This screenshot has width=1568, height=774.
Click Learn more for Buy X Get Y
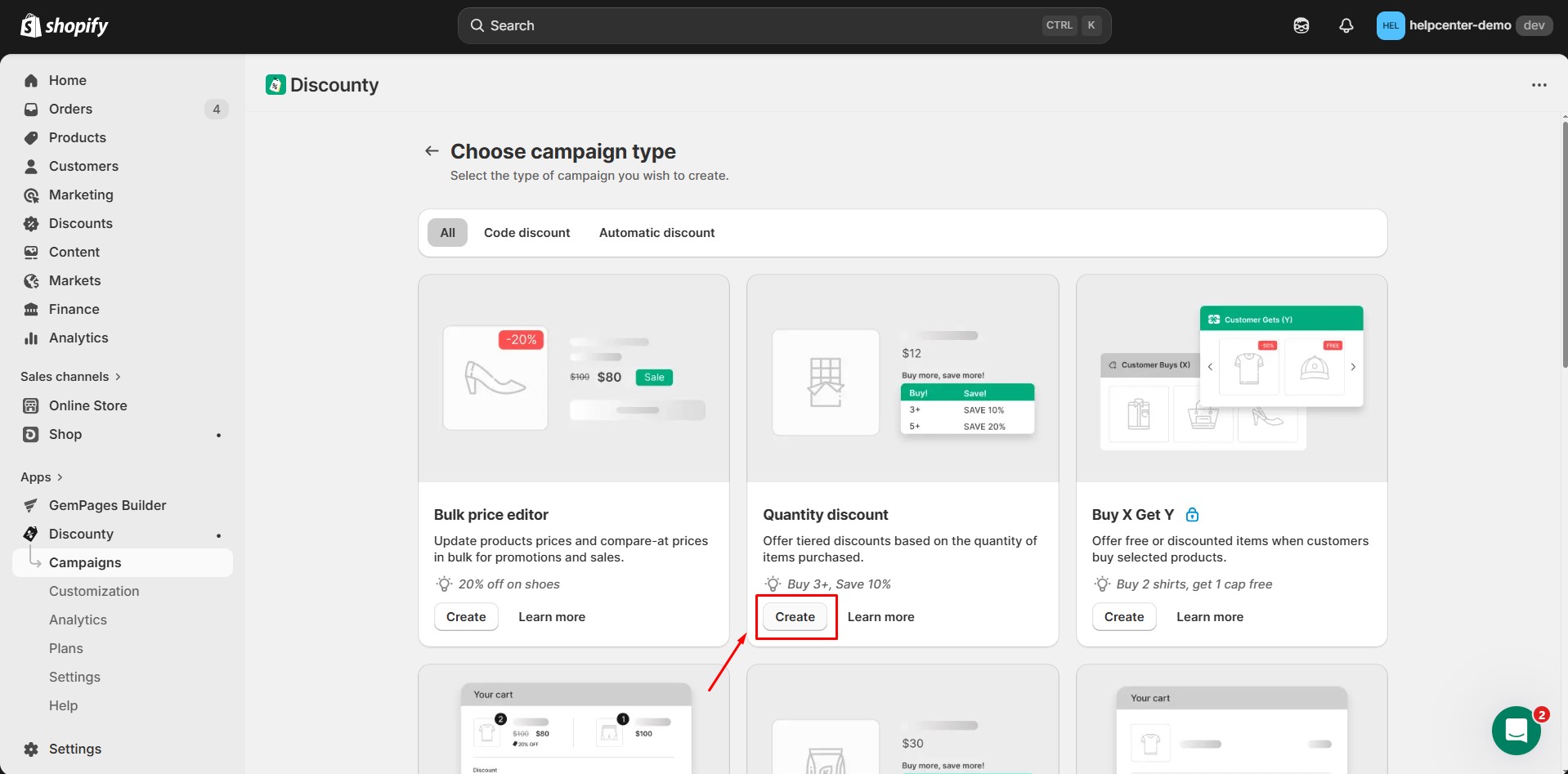point(1209,616)
